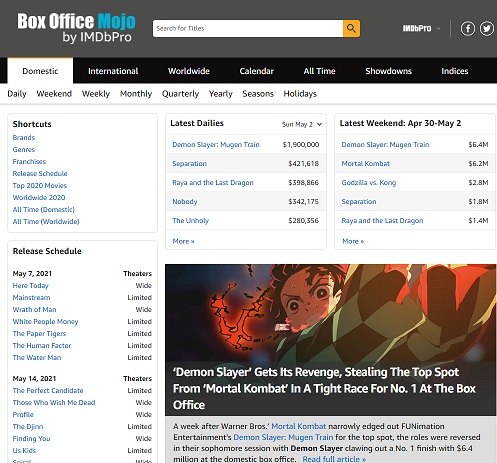Click the Search for Titles field

click(x=248, y=28)
